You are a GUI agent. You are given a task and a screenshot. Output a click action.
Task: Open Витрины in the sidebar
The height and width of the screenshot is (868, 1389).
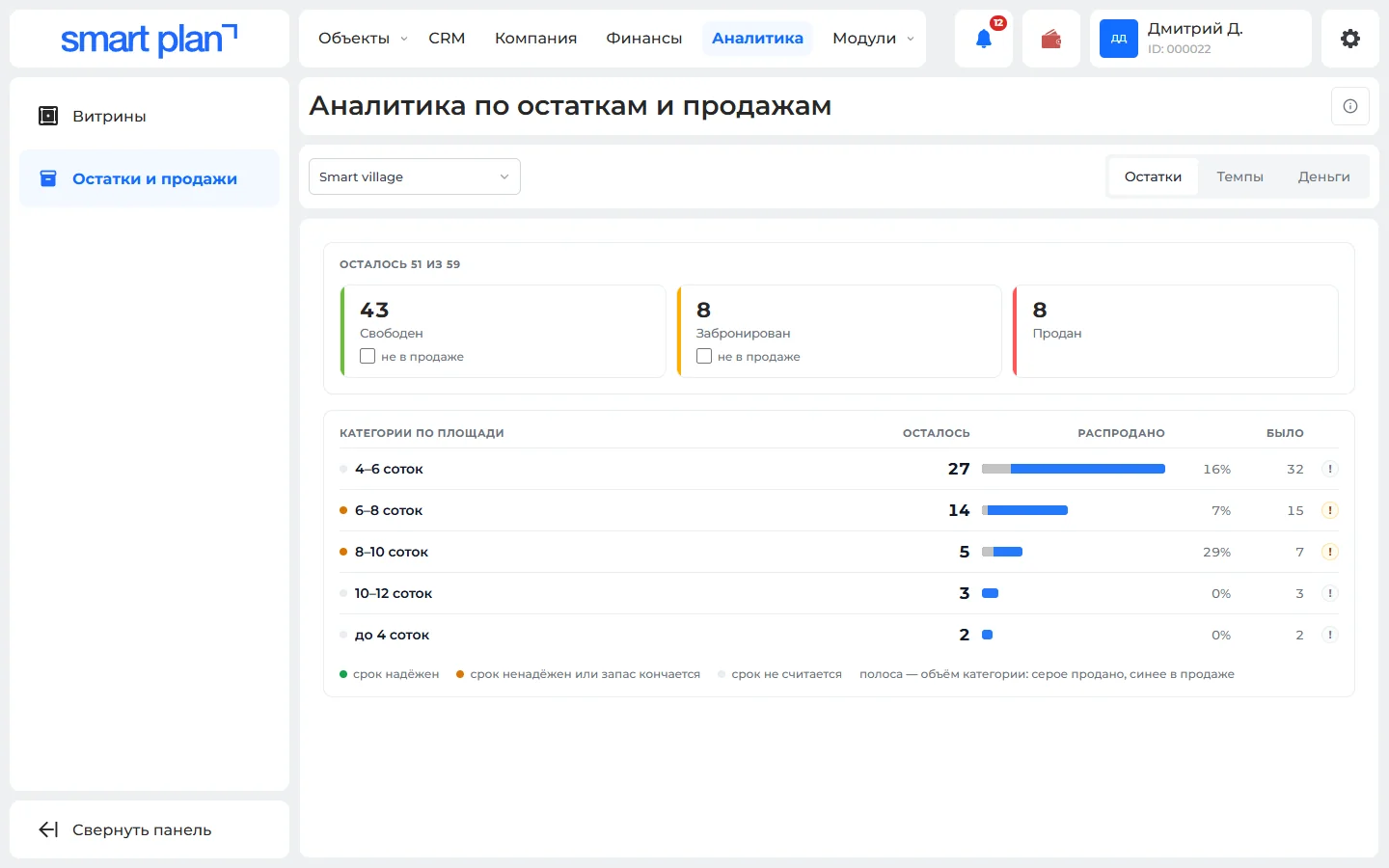tap(150, 116)
